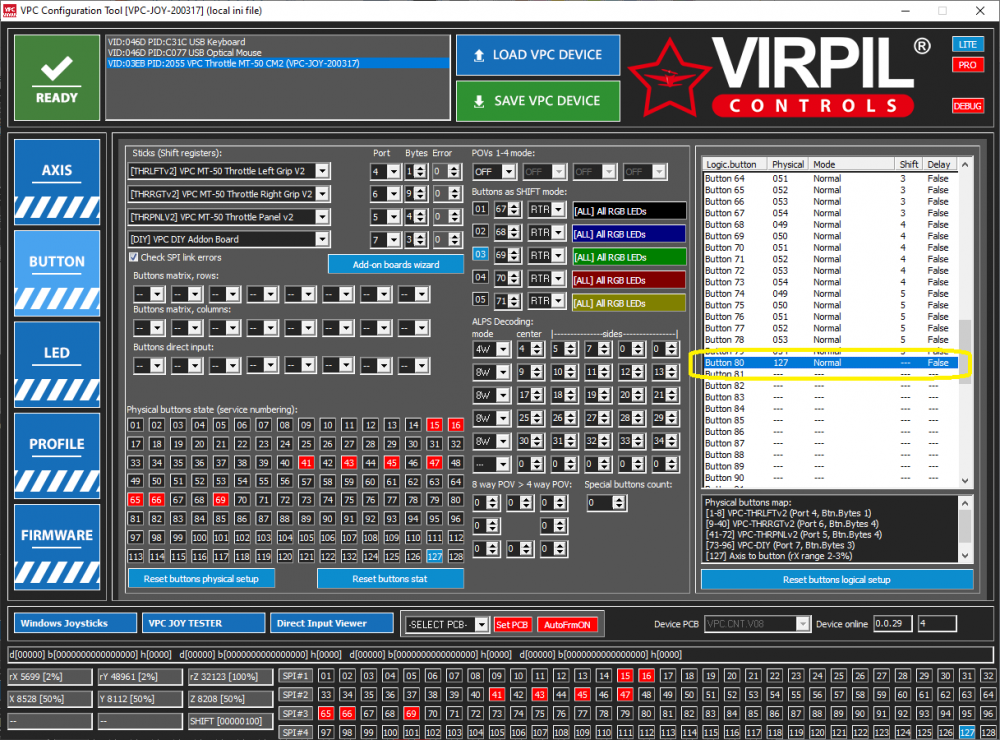Open the LED tab
Viewport: 1000px width, 740px height.
tap(57, 364)
